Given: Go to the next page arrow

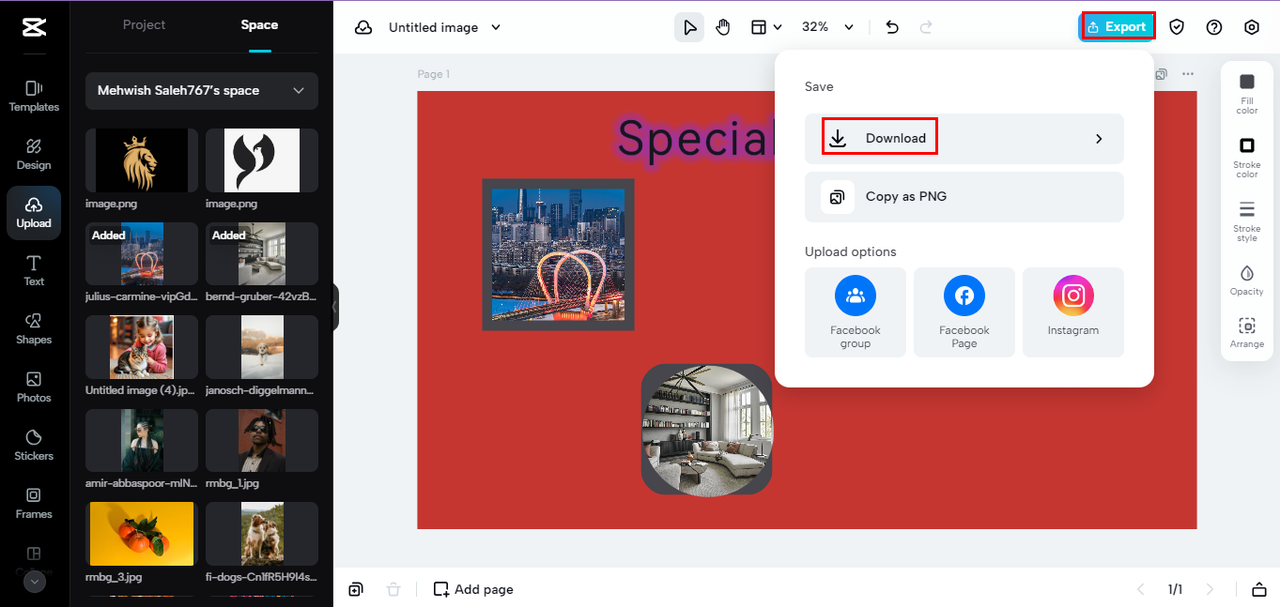Looking at the screenshot, I should click(x=1210, y=589).
